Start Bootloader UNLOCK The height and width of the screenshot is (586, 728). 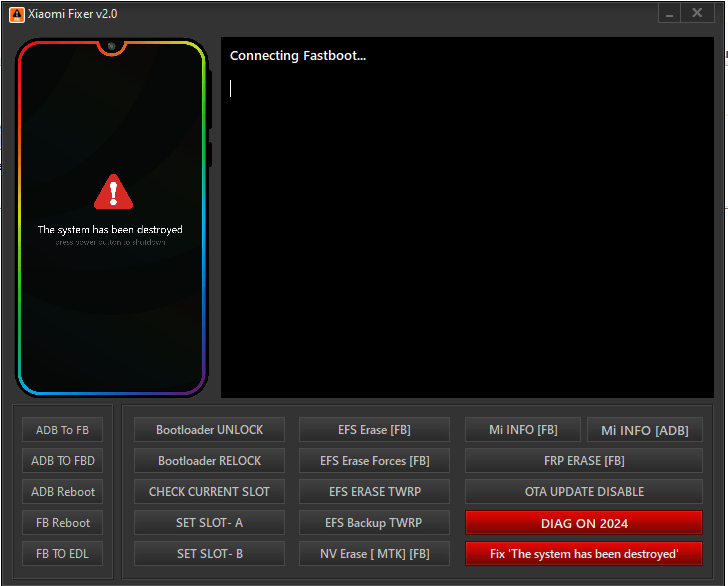209,430
